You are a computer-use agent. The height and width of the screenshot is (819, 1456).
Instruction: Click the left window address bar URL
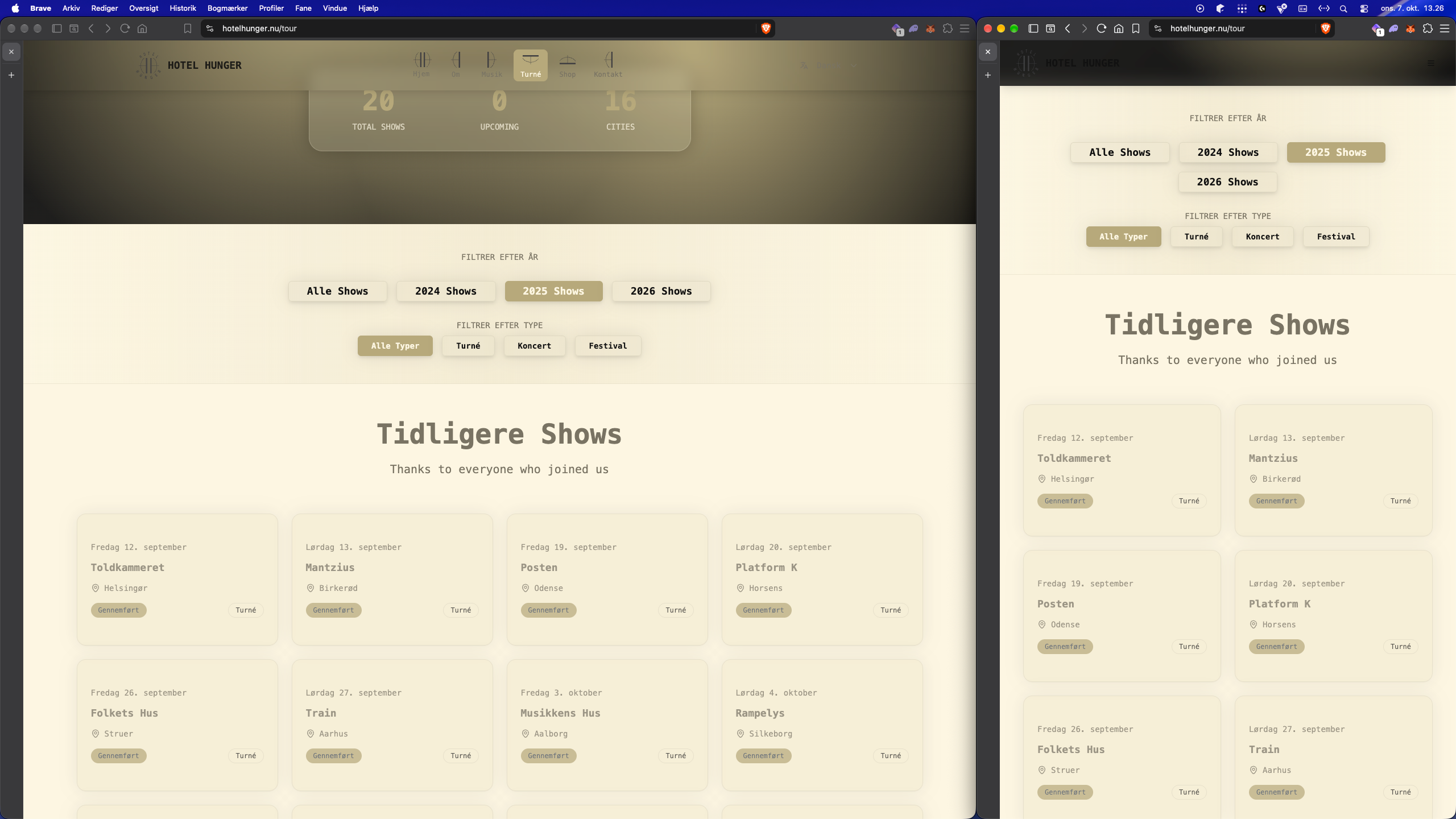pos(259,28)
